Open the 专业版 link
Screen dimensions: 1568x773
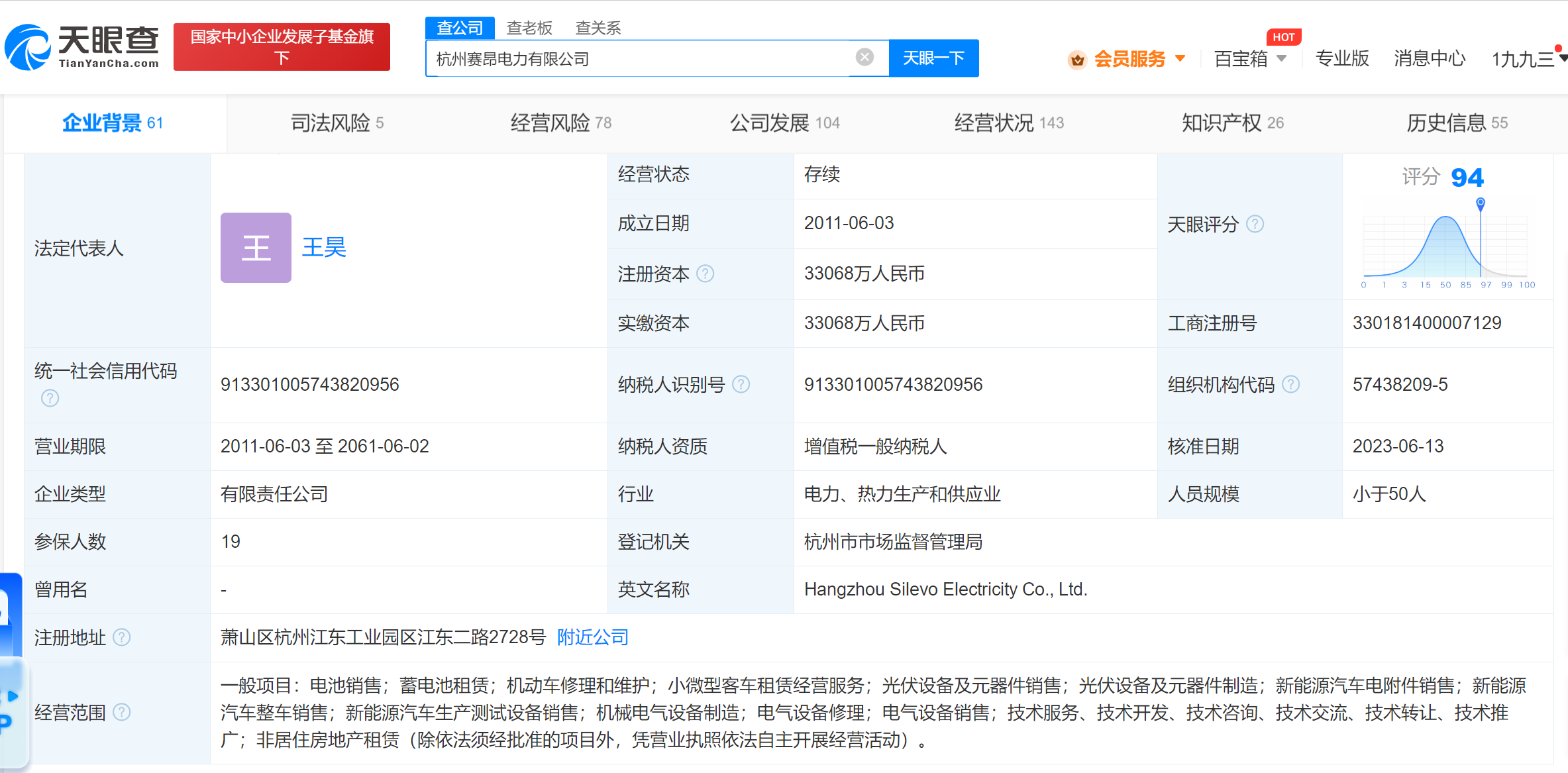[1342, 58]
